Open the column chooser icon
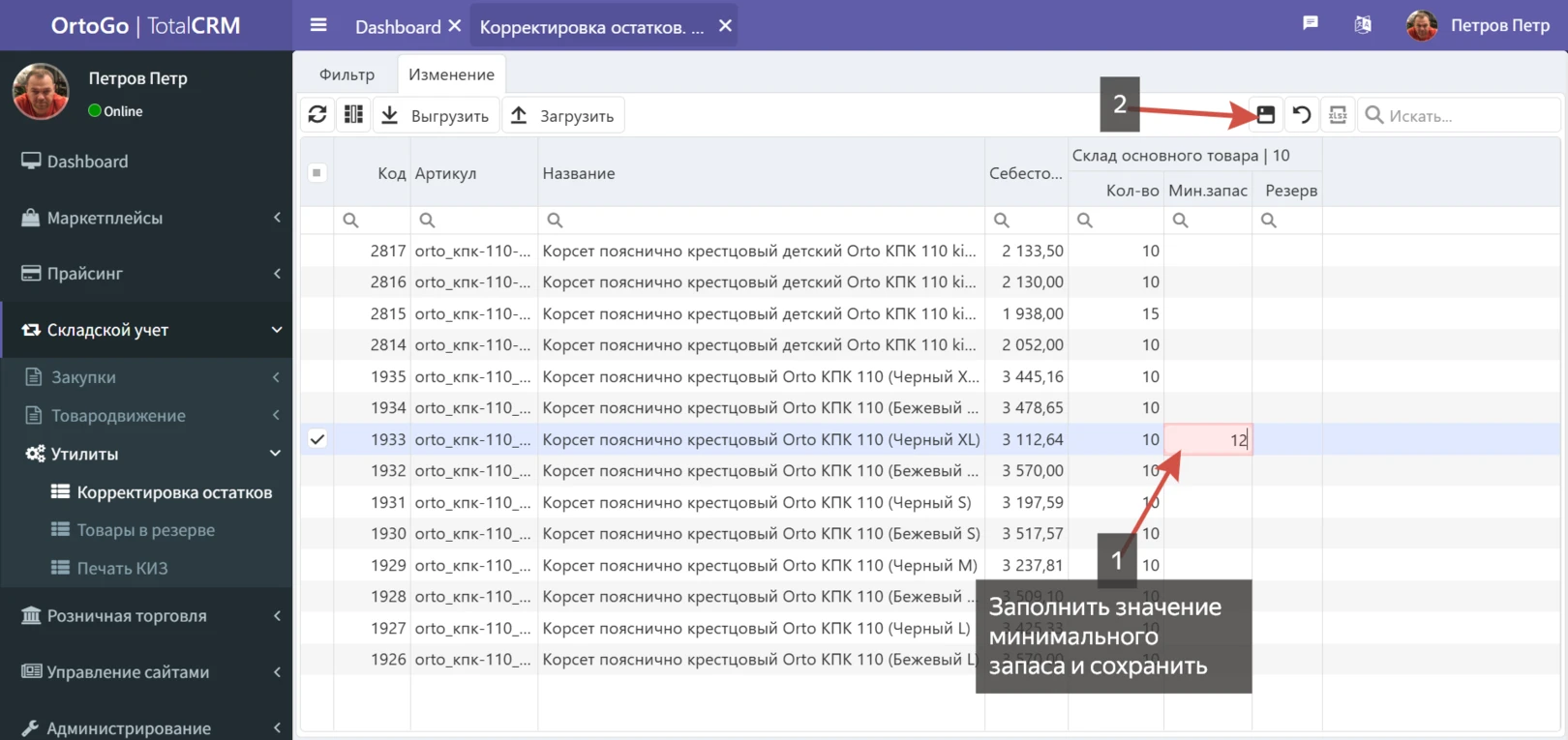1568x740 pixels. tap(353, 115)
